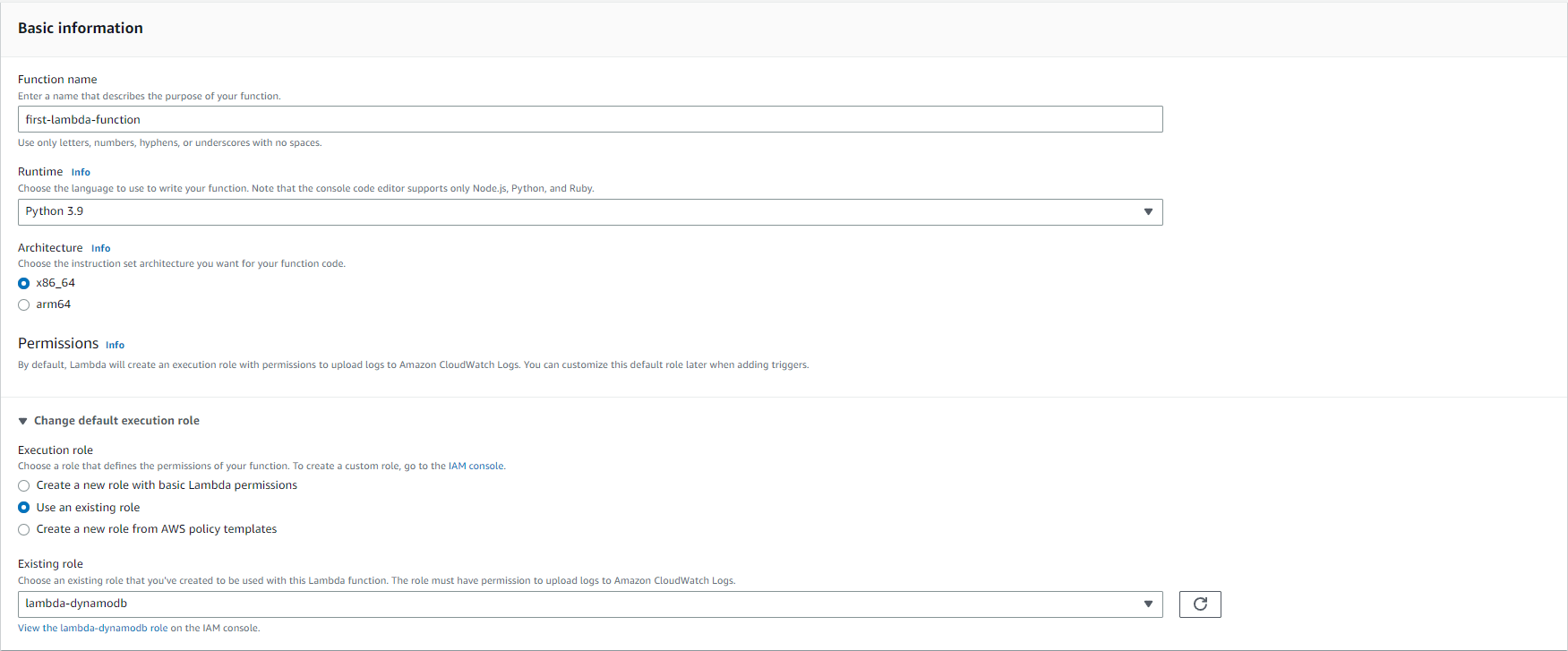Open the Info link next to Permissions

click(x=115, y=345)
